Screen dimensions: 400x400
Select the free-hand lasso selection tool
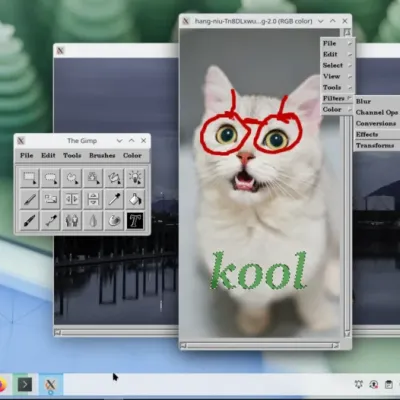point(72,177)
